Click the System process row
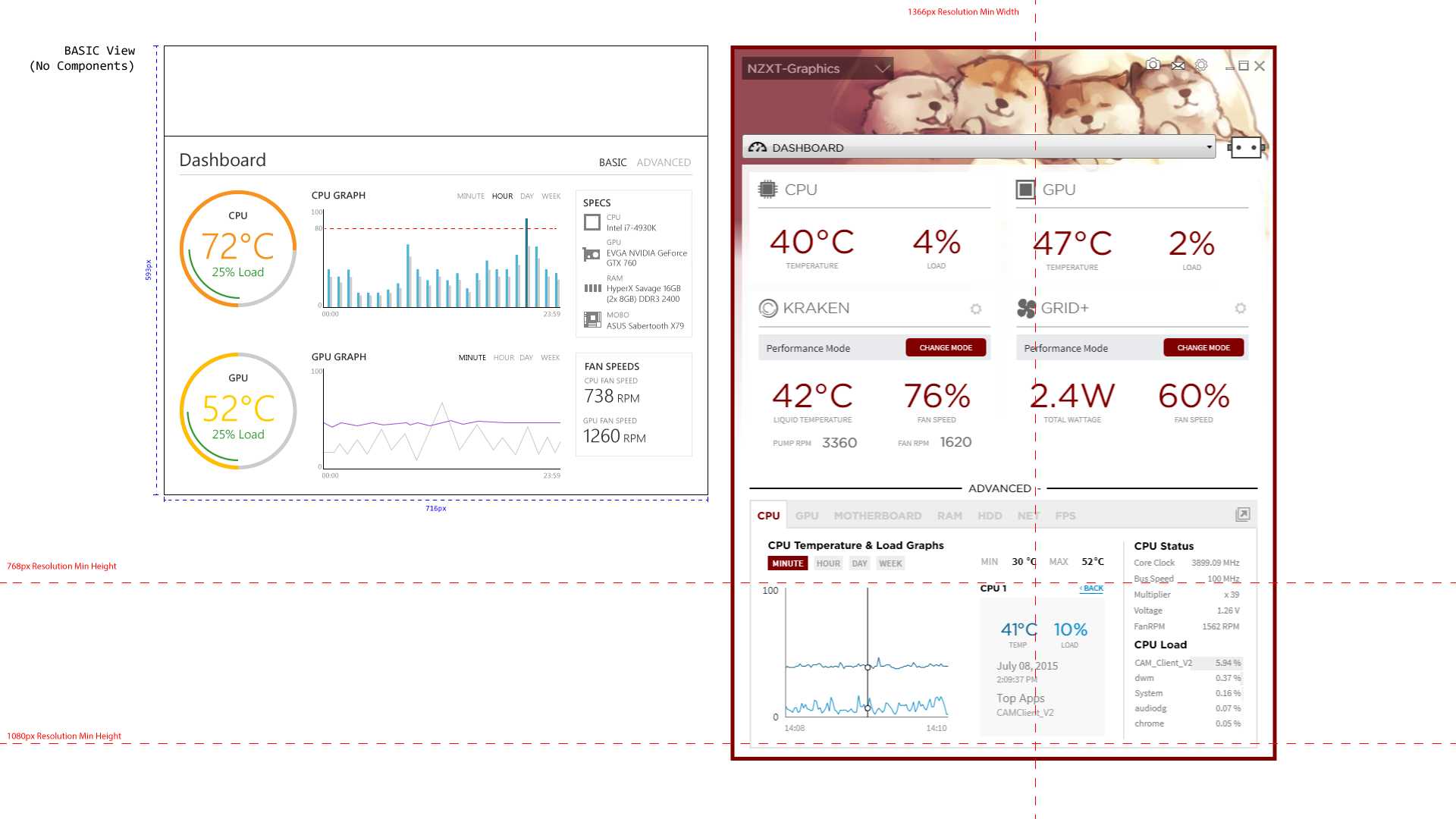Screen dimensions: 1456x819 coord(1188,693)
